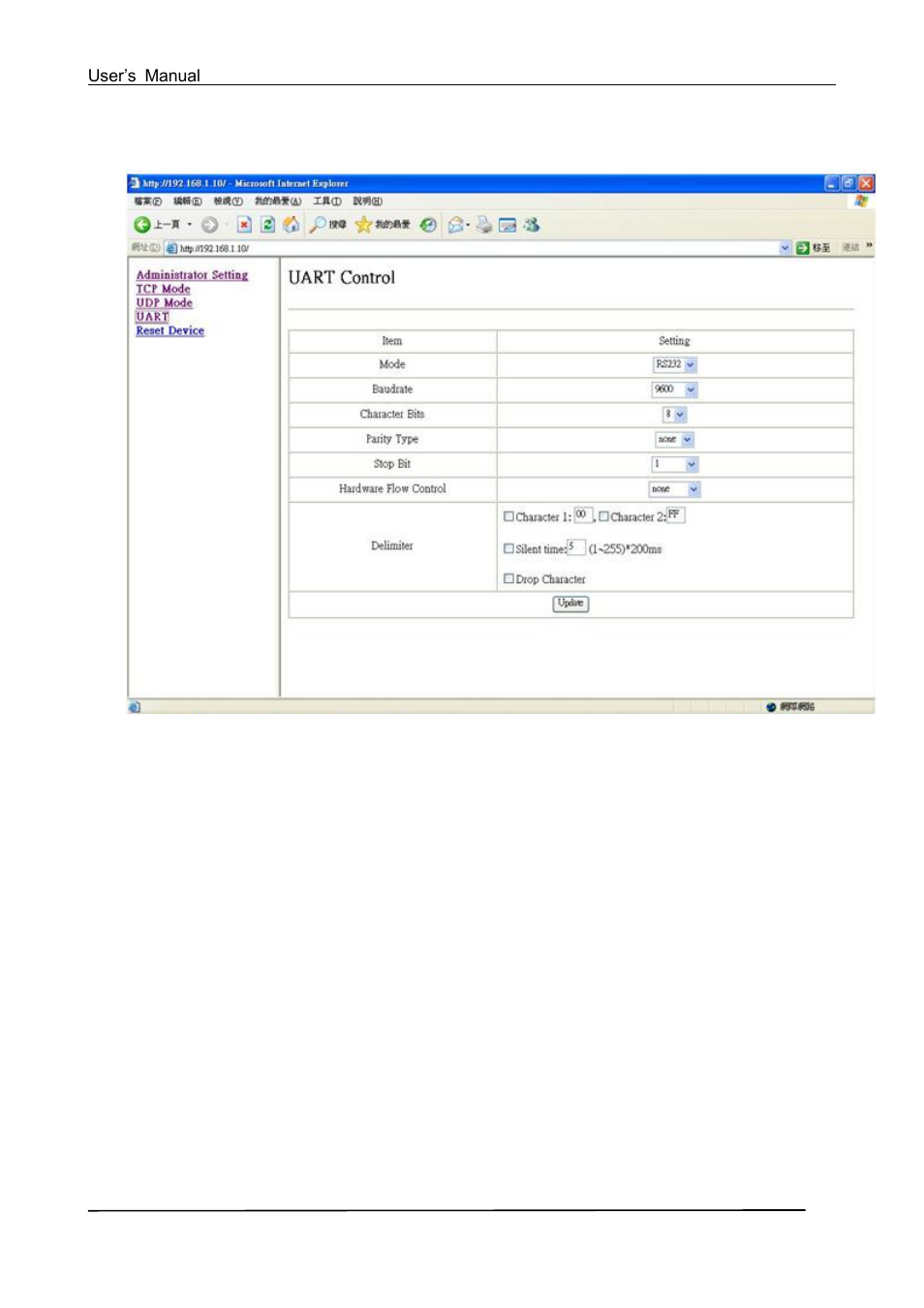Click the History toolbar icon
Screen dimensions: 924x1308
pos(428,225)
